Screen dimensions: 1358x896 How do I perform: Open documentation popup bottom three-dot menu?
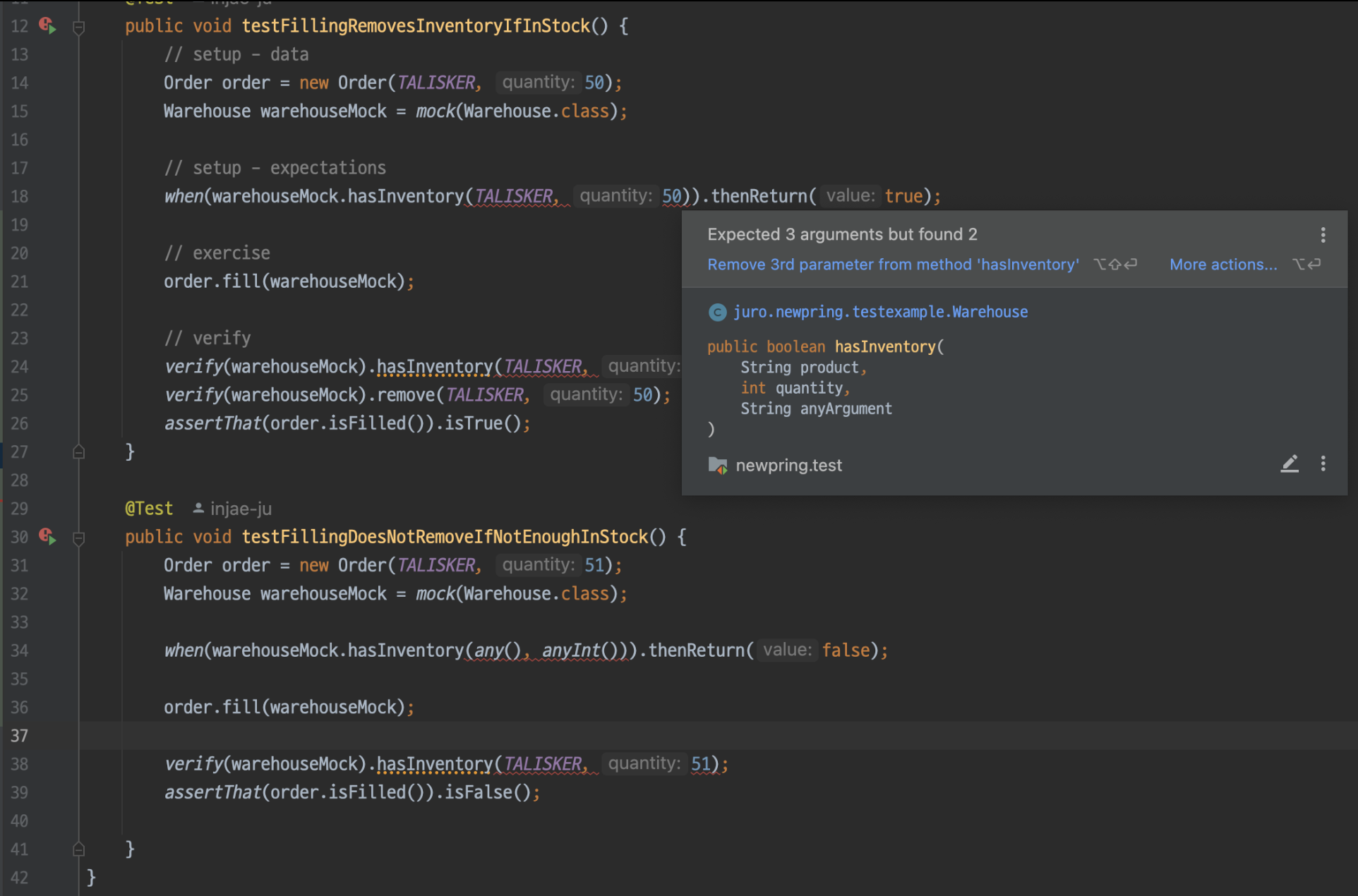(1323, 464)
